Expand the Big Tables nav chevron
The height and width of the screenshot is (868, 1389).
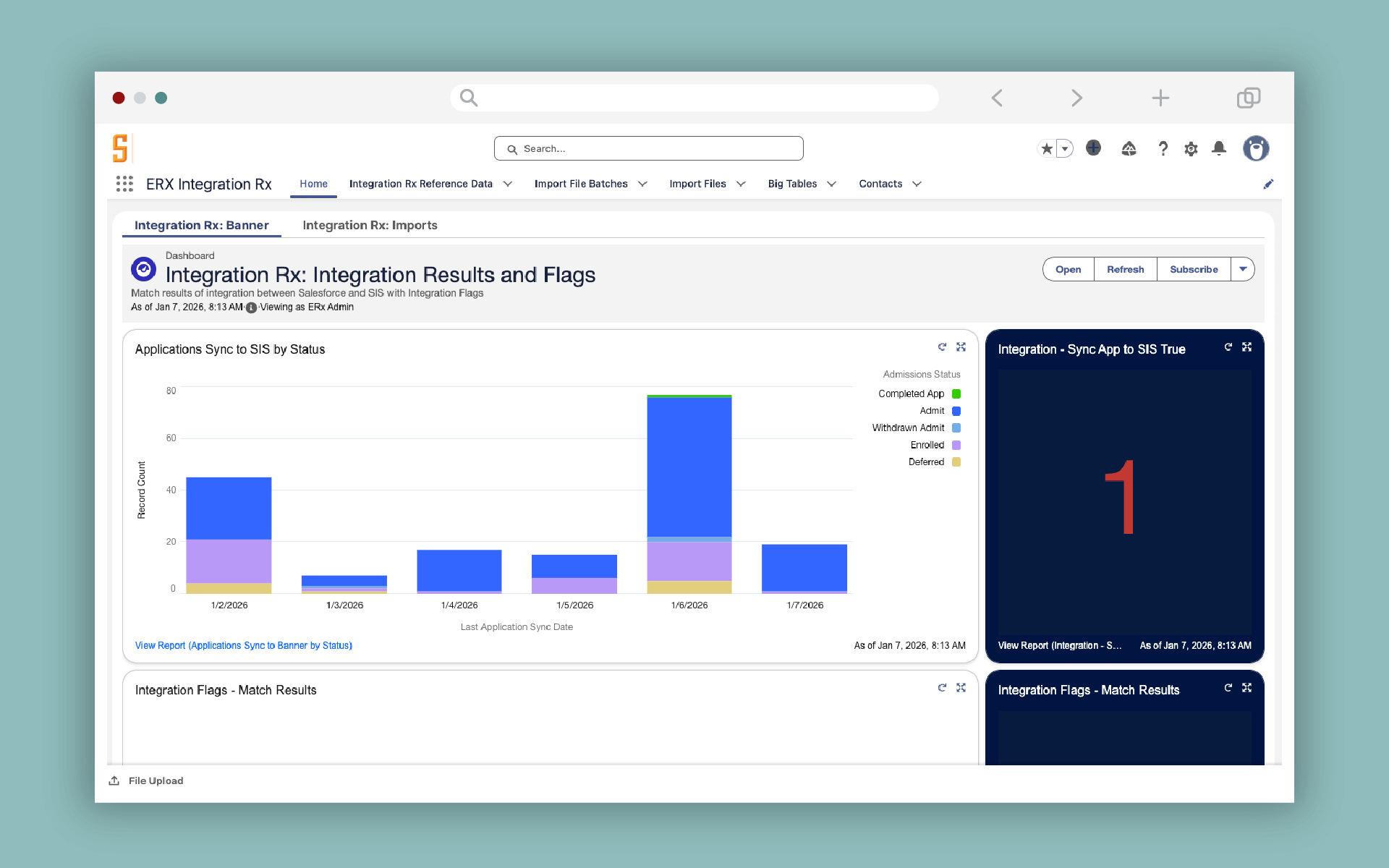click(x=831, y=184)
